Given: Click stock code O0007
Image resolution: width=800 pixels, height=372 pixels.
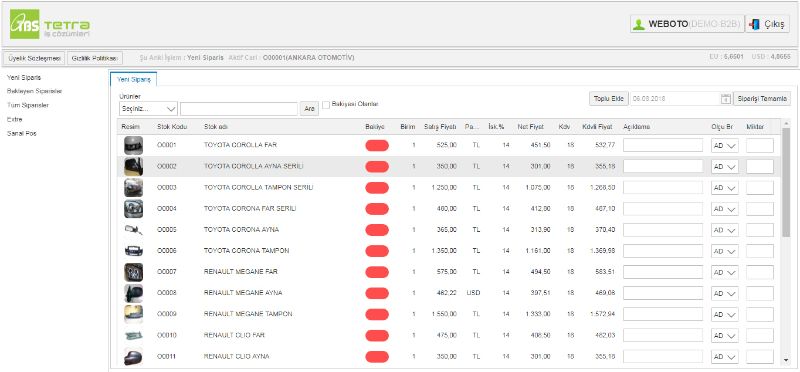Looking at the screenshot, I should 166,272.
